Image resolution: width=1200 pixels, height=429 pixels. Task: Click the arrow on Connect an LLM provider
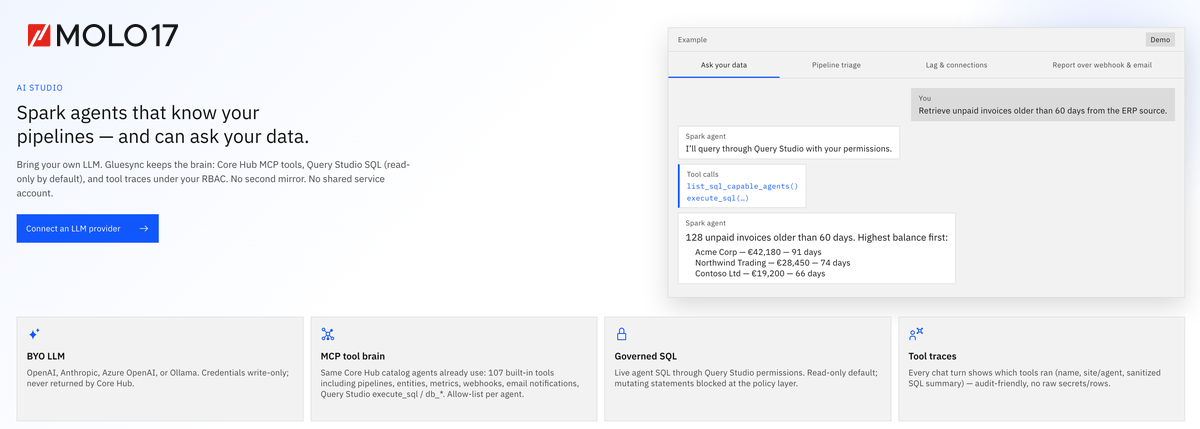click(144, 229)
